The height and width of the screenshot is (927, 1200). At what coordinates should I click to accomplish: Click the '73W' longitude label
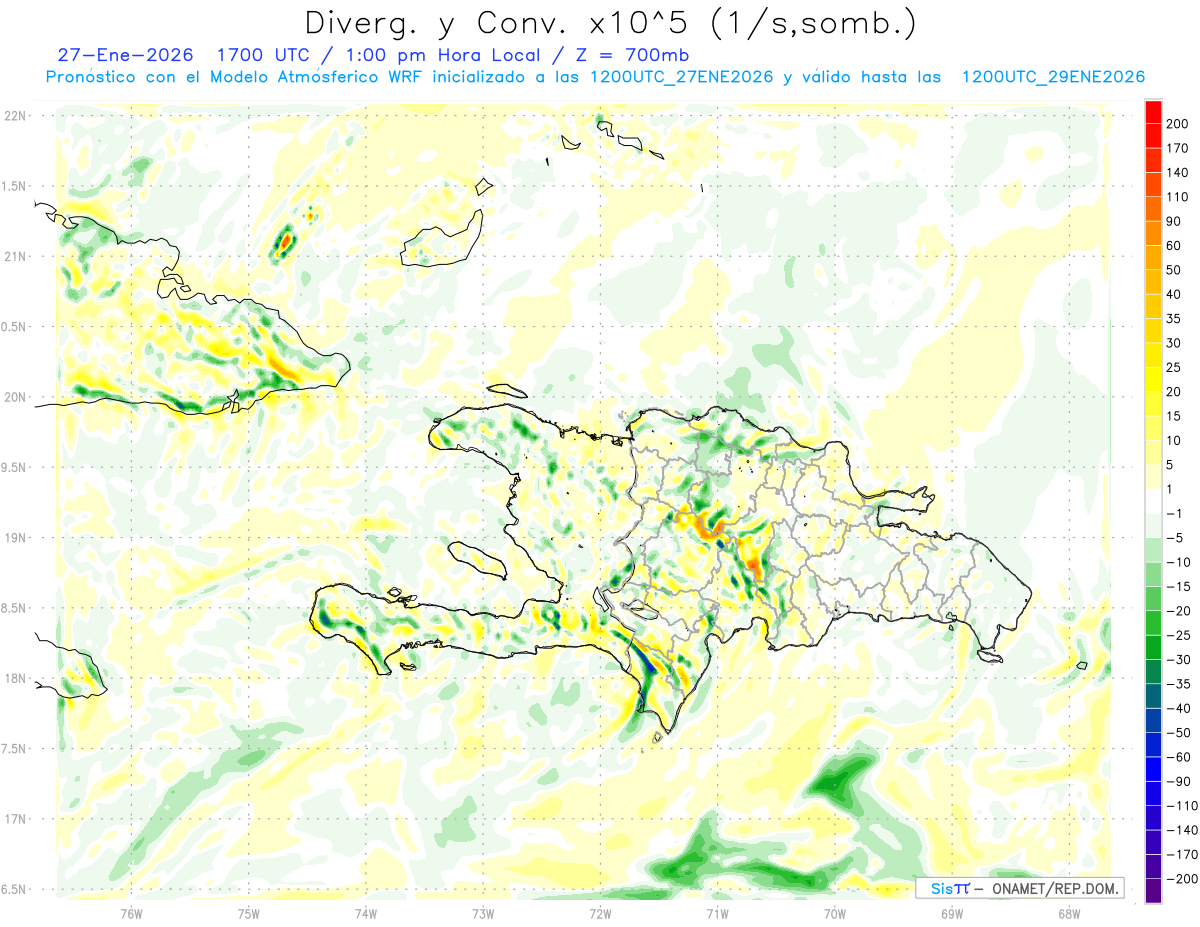(483, 913)
